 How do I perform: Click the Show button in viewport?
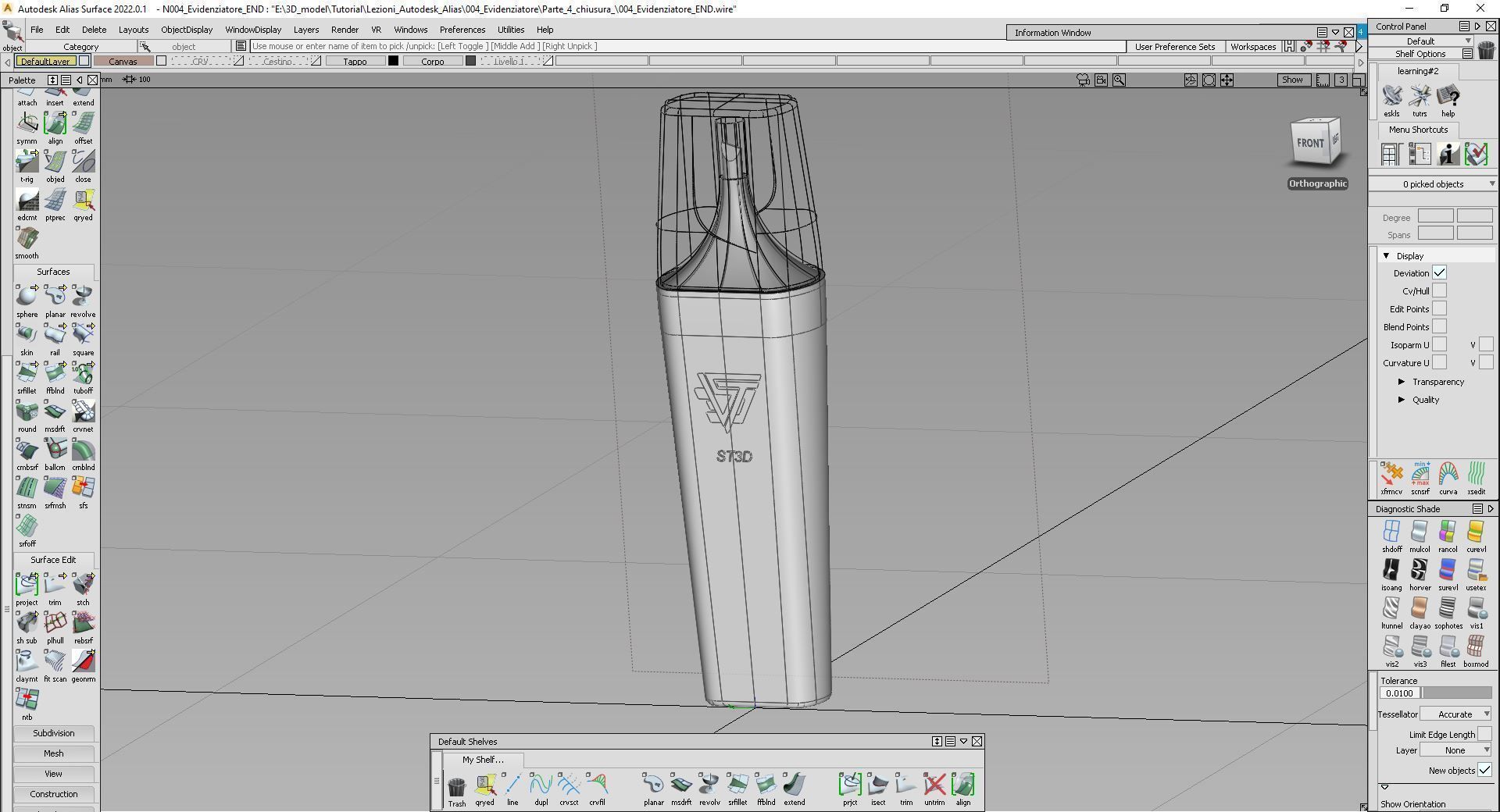[1292, 80]
